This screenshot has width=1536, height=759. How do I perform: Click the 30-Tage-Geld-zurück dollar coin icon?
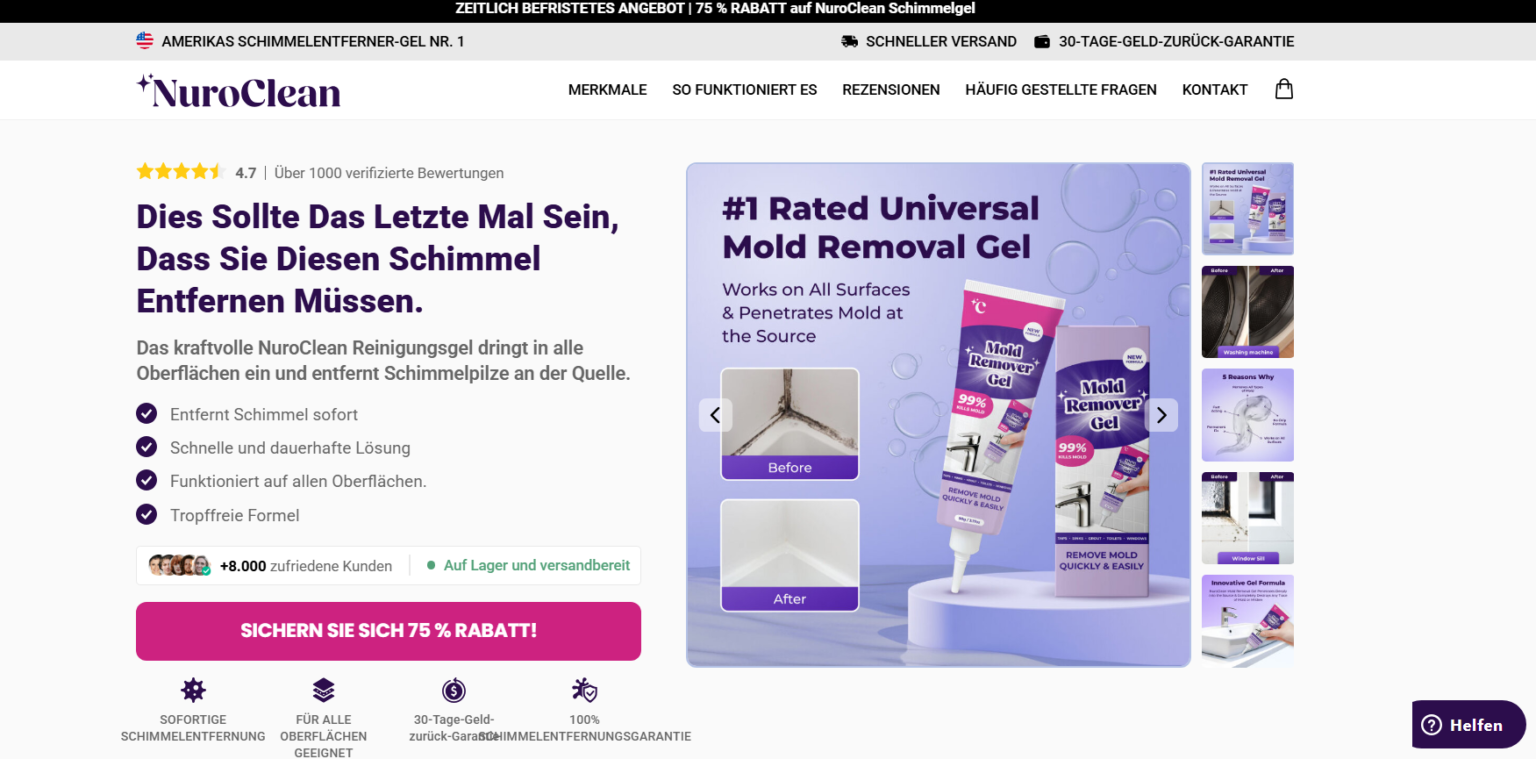click(454, 690)
